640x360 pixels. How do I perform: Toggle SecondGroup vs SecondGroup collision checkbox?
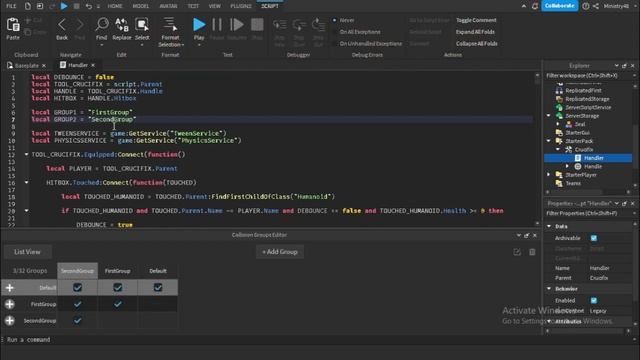(x=77, y=321)
